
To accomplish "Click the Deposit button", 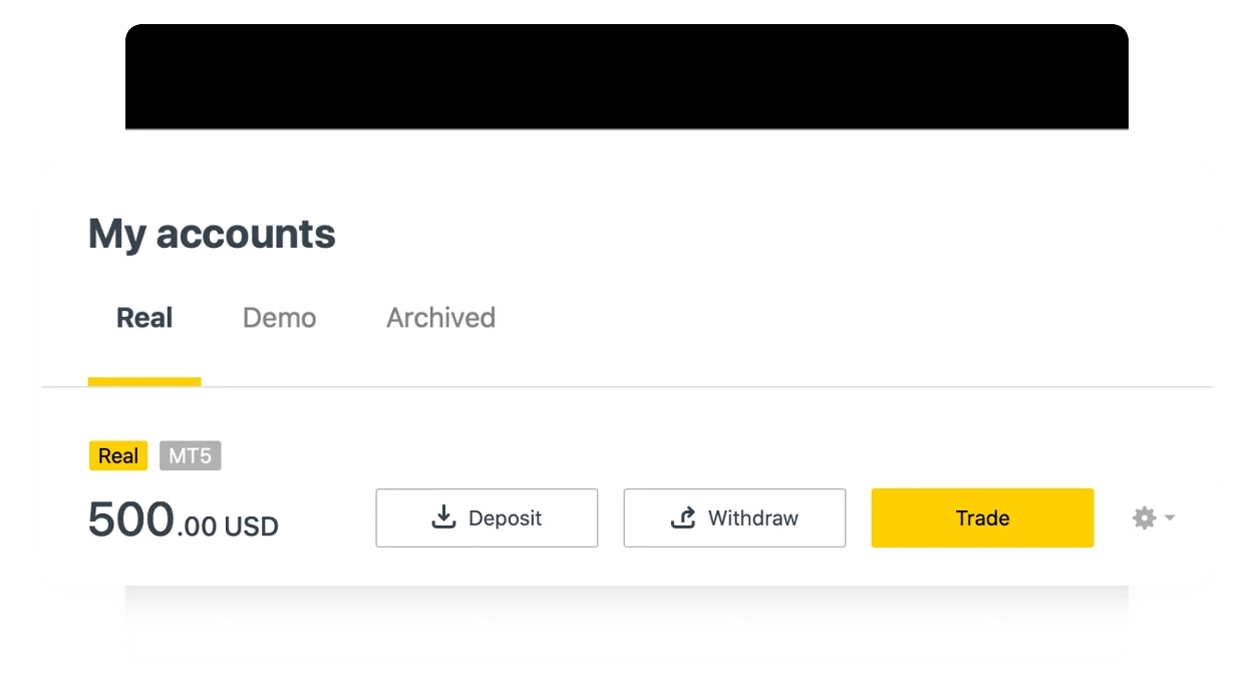I will tap(487, 518).
